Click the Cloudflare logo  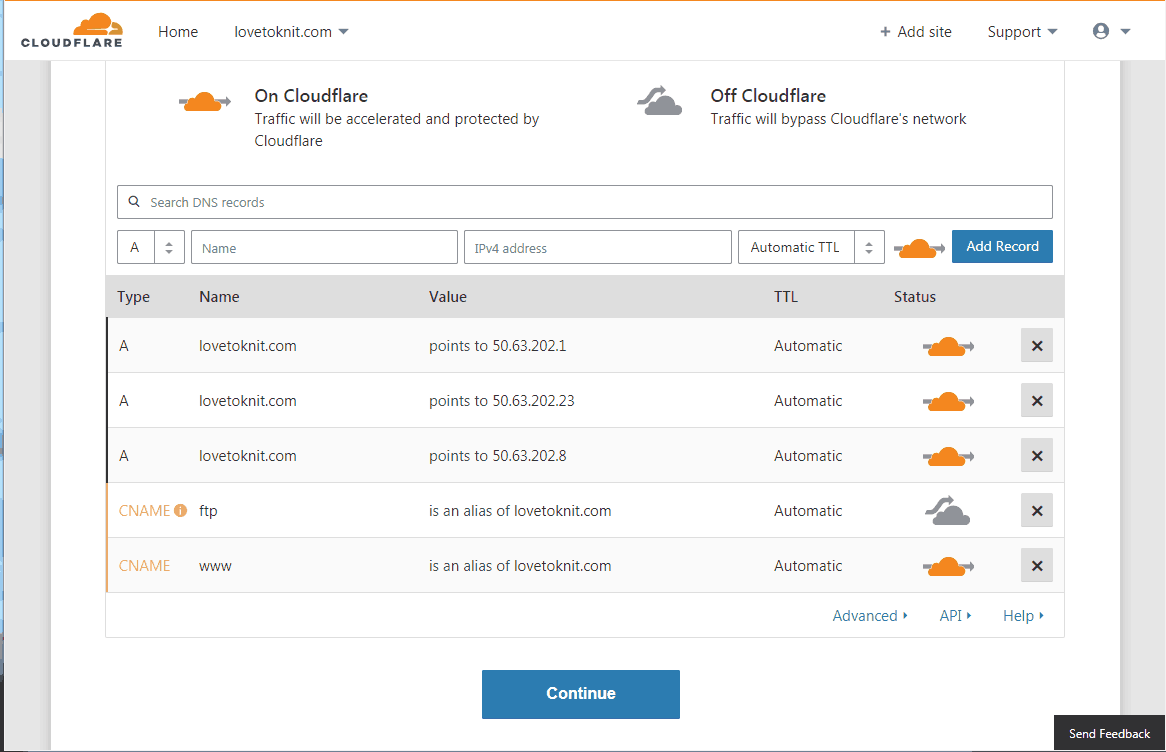point(72,30)
